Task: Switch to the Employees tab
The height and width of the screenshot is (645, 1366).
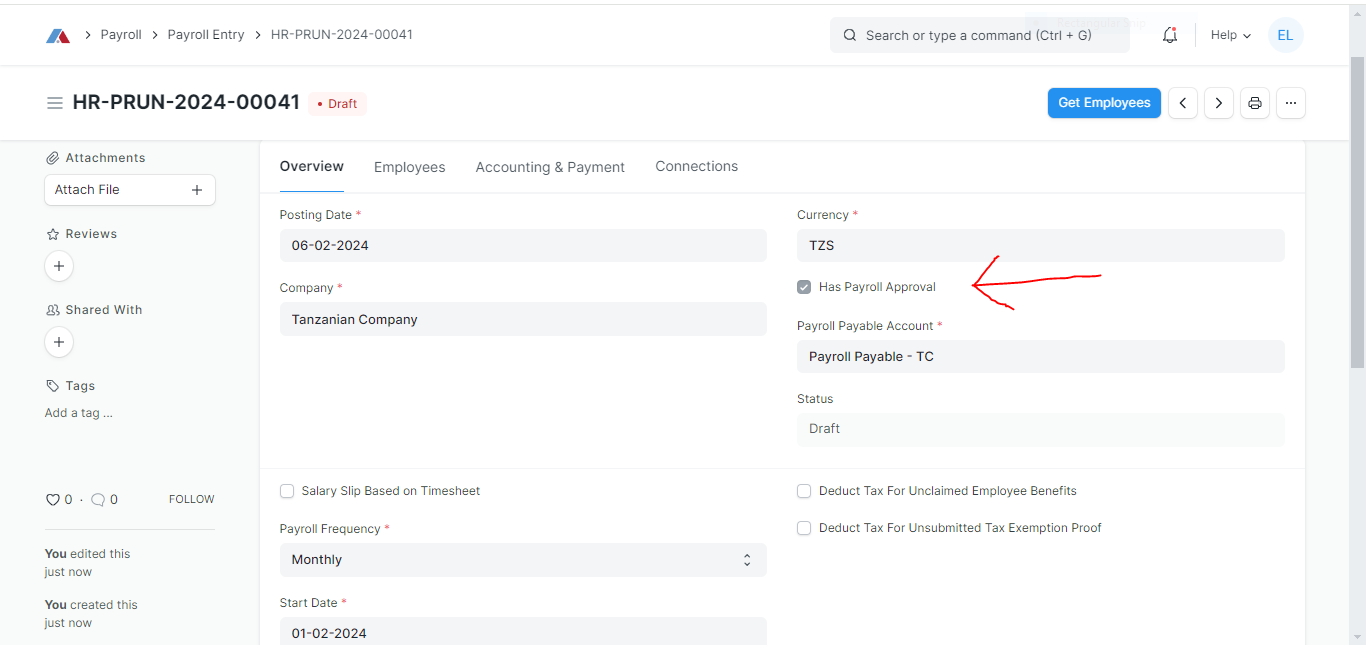Action: point(409,166)
